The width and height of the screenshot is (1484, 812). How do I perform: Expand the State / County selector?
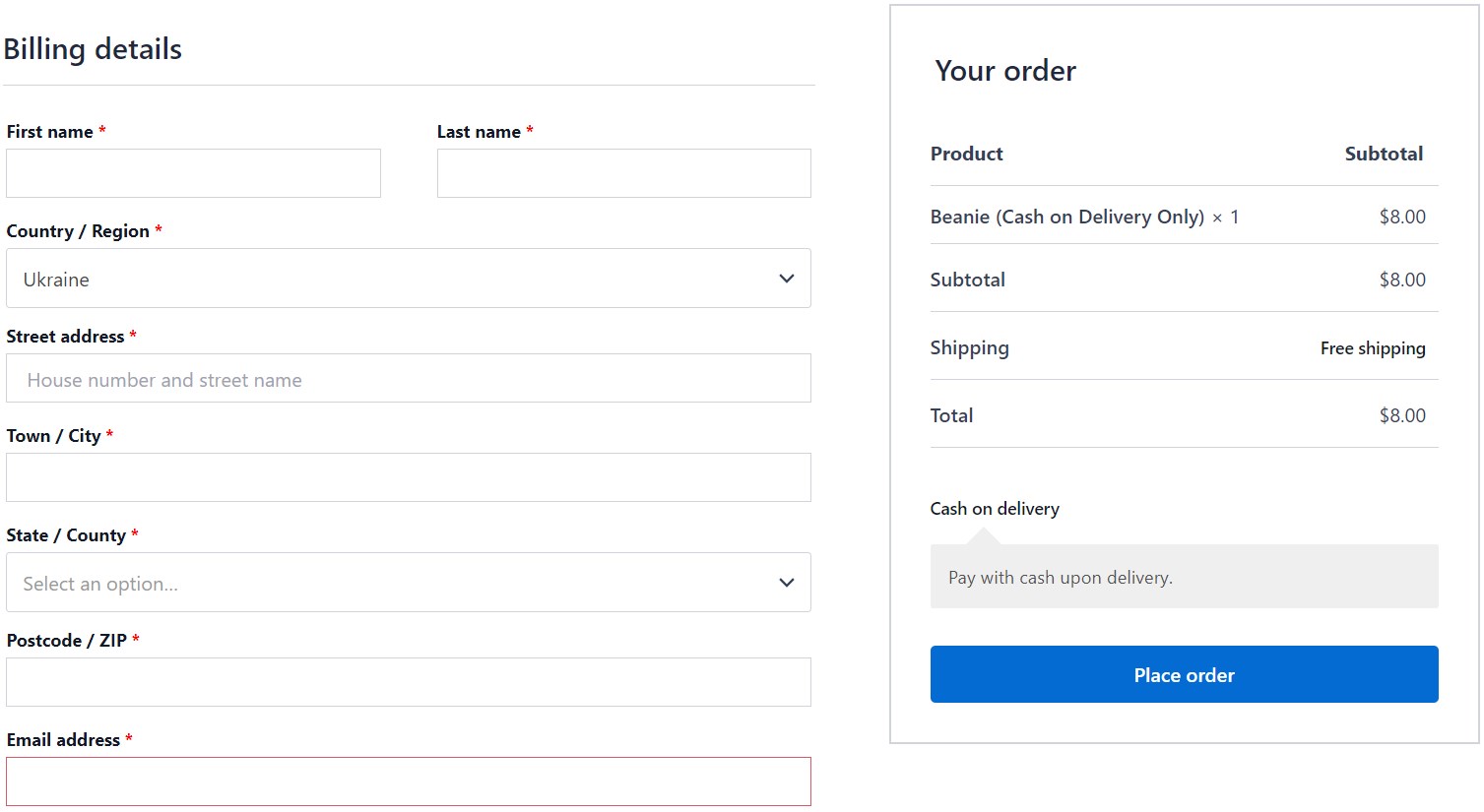click(x=408, y=583)
